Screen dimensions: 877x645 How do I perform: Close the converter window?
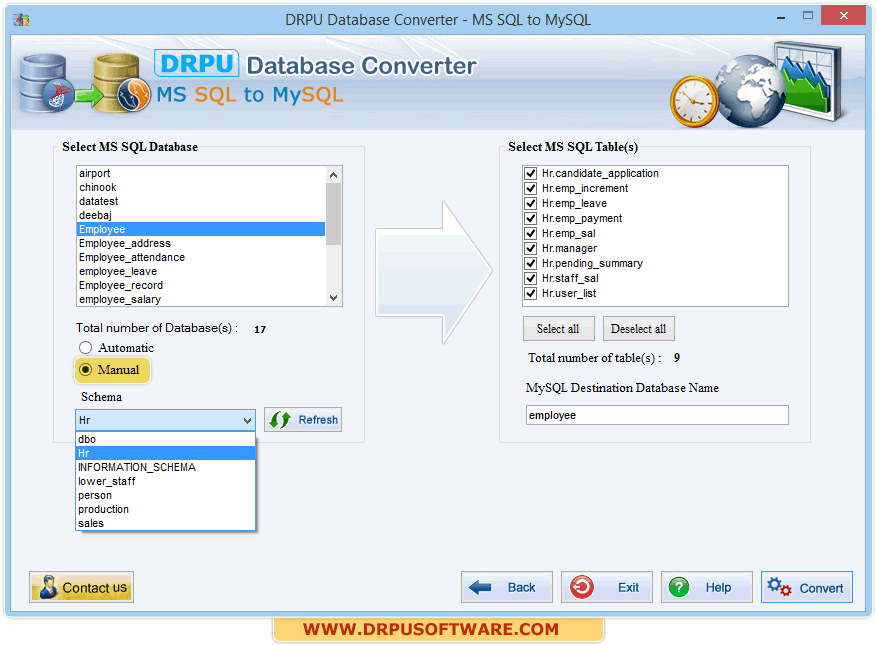[x=843, y=16]
